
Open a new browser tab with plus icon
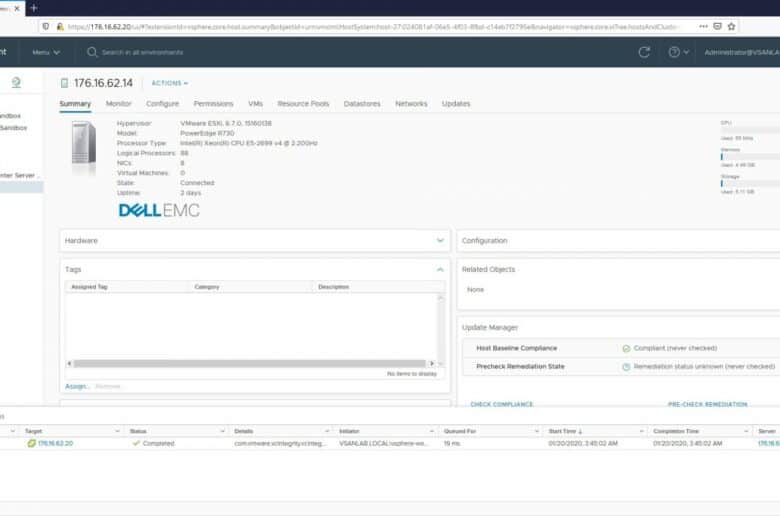[34, 8]
